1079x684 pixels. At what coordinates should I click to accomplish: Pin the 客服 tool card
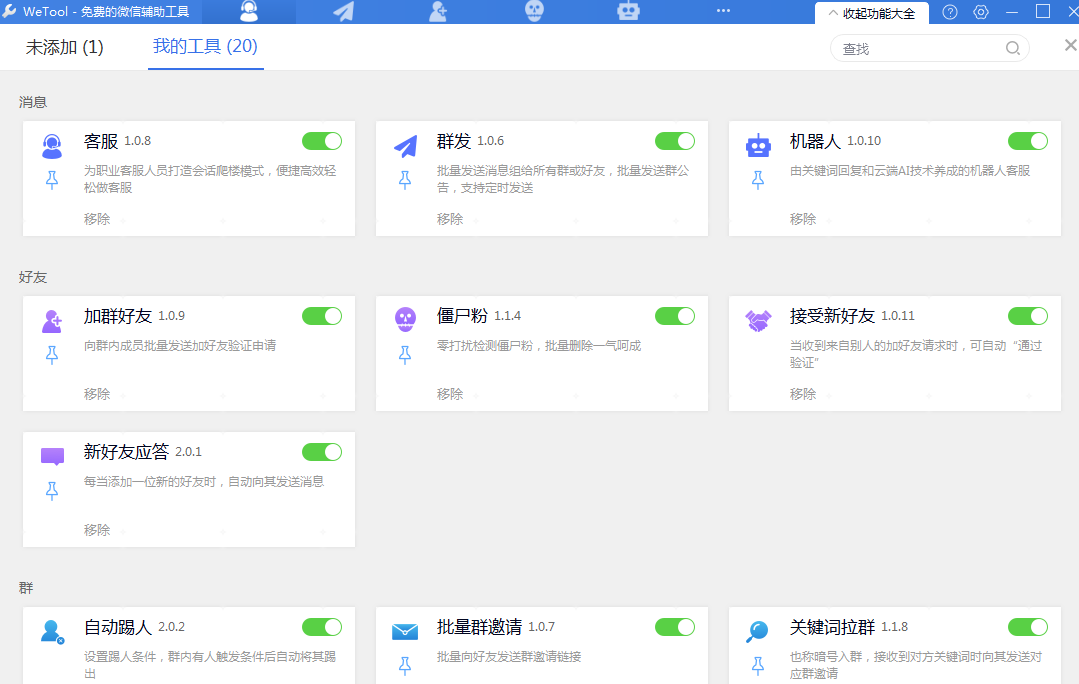[52, 180]
